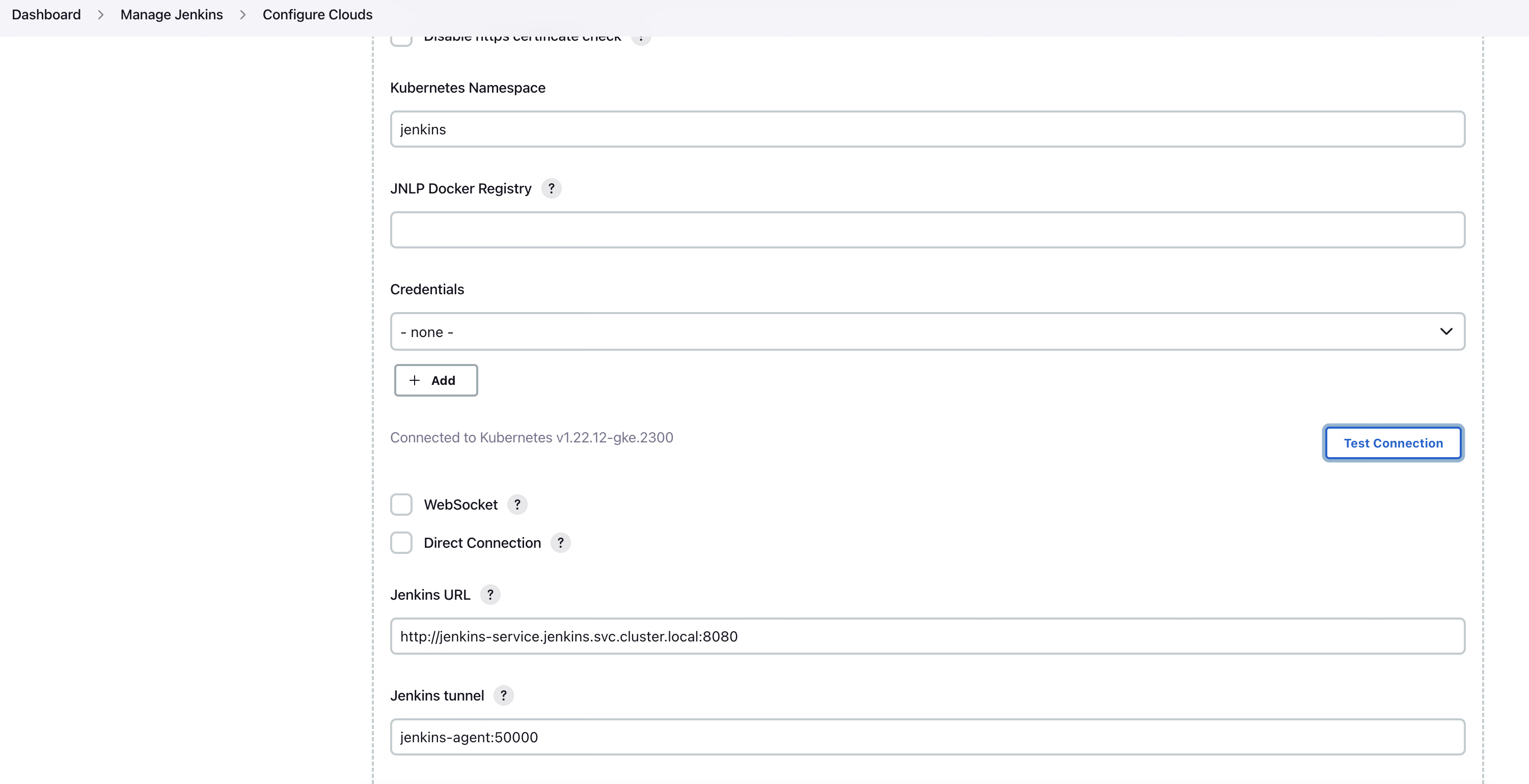Open help for WebSocket option
This screenshot has width=1529, height=784.
pos(517,505)
